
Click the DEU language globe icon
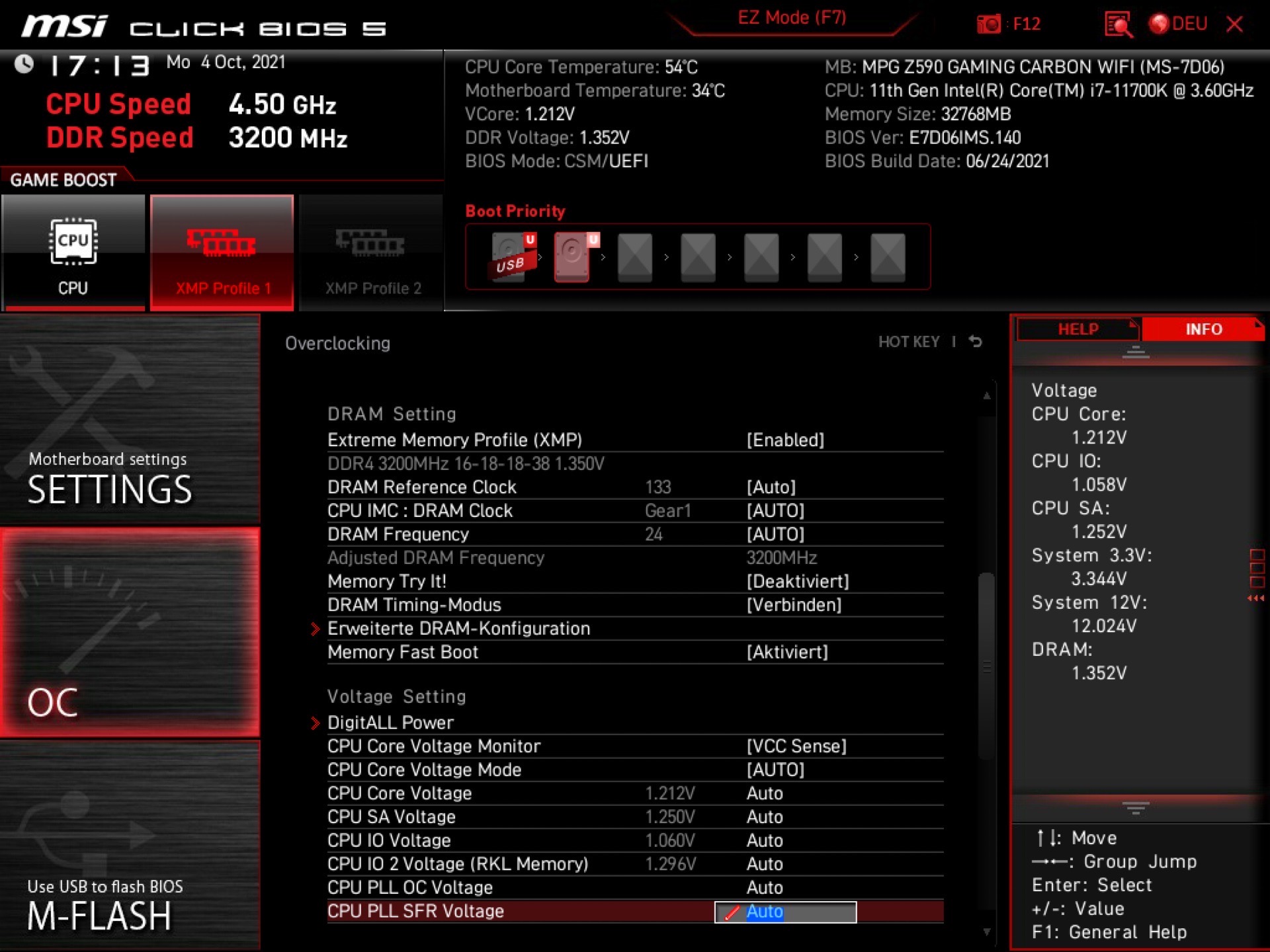1159,24
